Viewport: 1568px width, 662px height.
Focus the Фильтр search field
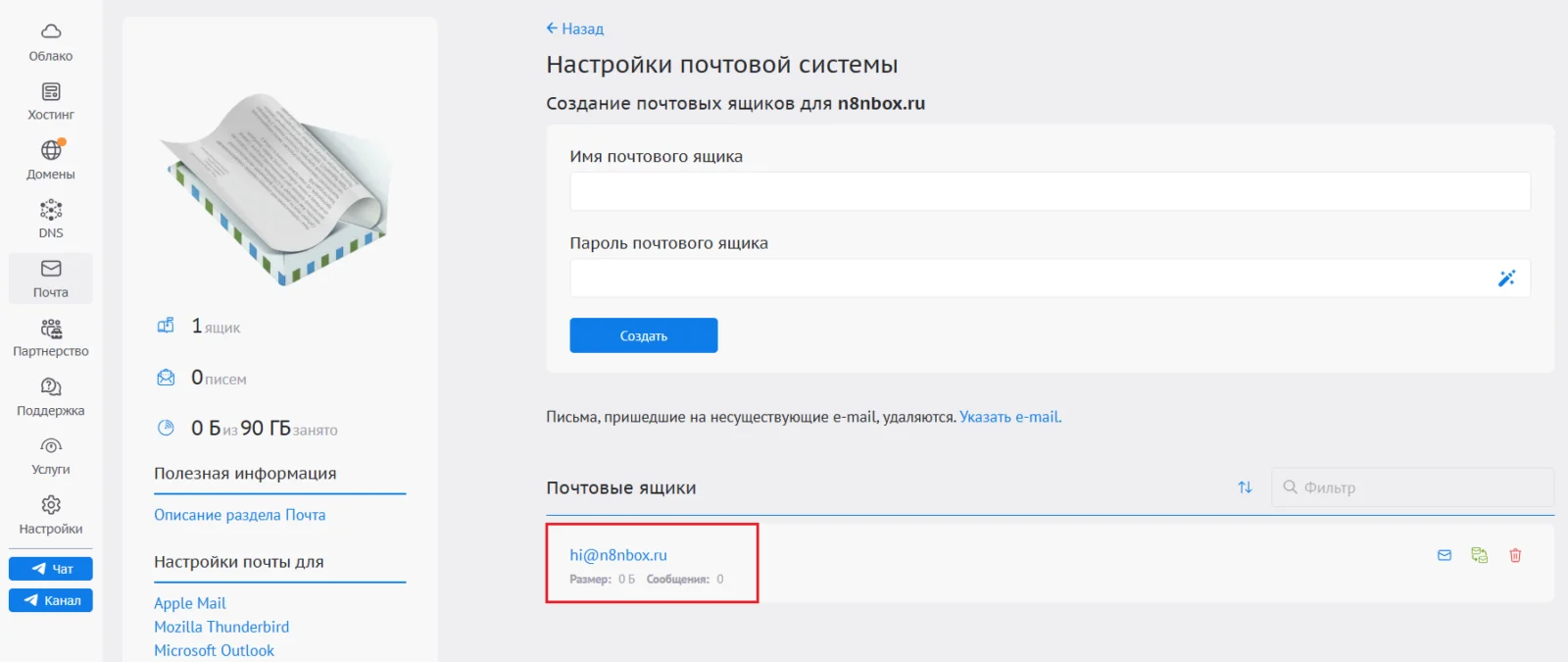(1412, 487)
